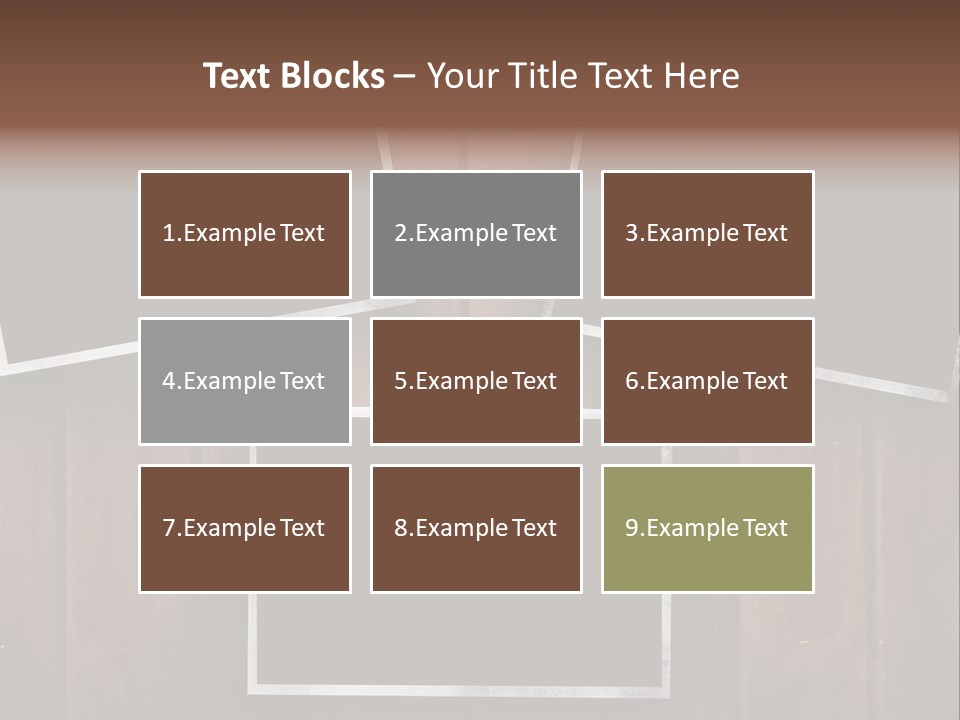Image resolution: width=960 pixels, height=720 pixels.
Task: Click the dash separator in the title
Action: coord(405,78)
